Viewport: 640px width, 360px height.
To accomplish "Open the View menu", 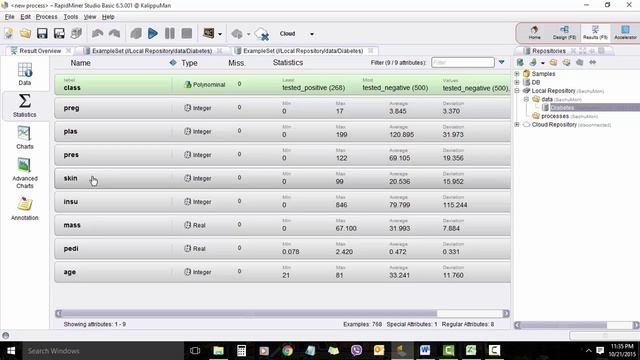I will coord(90,17).
